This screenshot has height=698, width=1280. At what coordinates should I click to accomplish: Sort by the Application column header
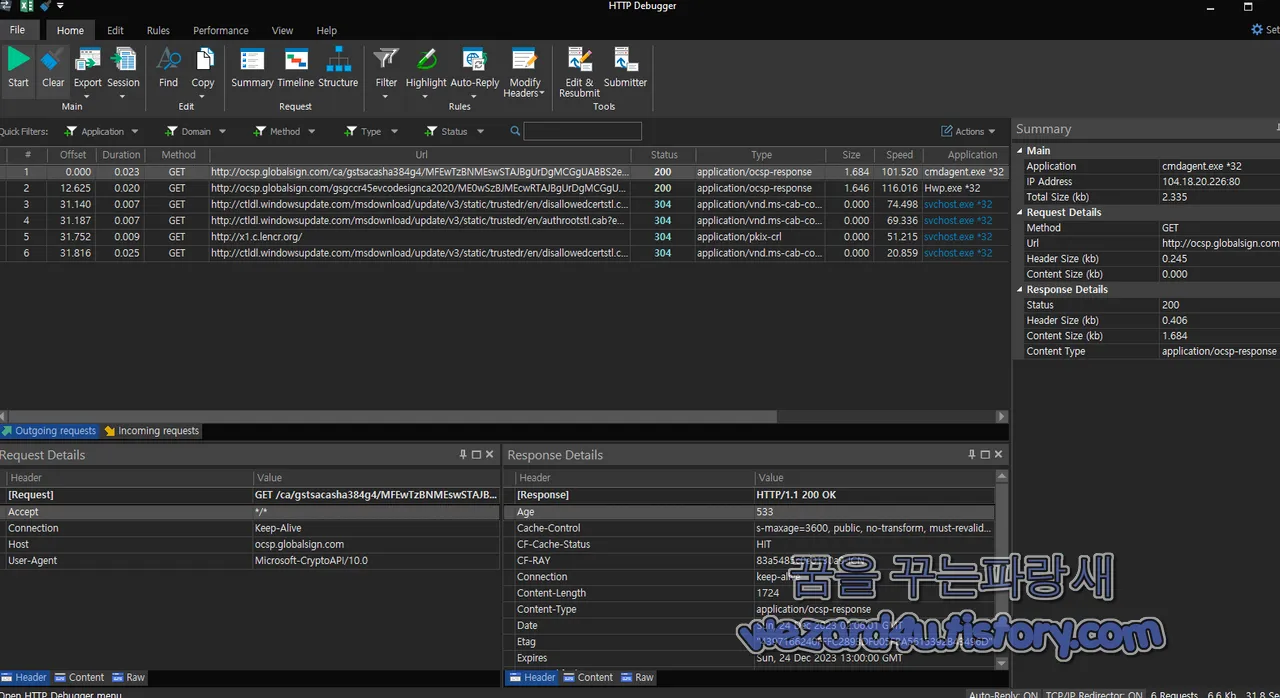point(972,155)
